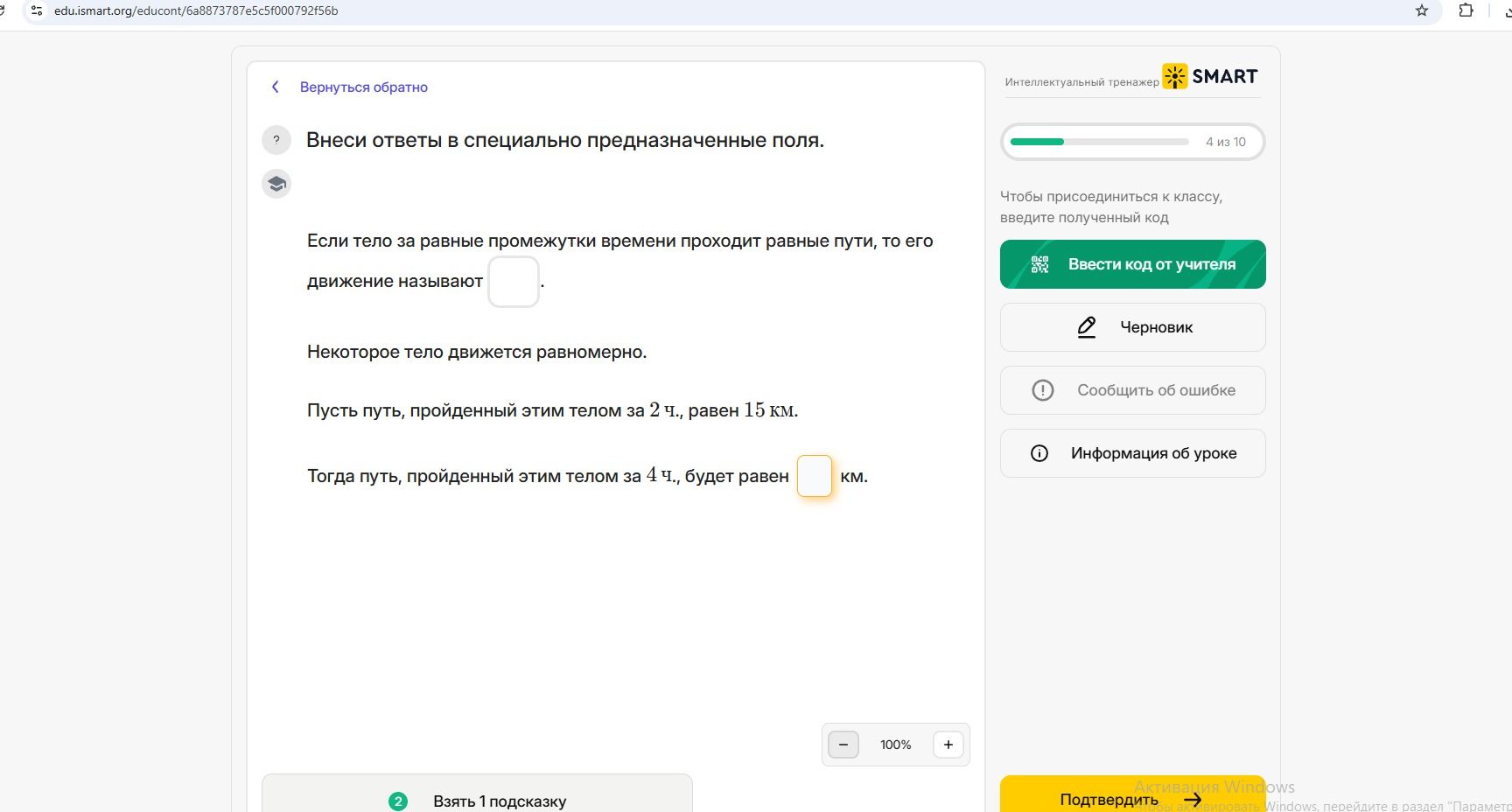Screen dimensions: 1512x812
Task: Click the text Некоторое тело движется равномерно
Action: coord(477,352)
